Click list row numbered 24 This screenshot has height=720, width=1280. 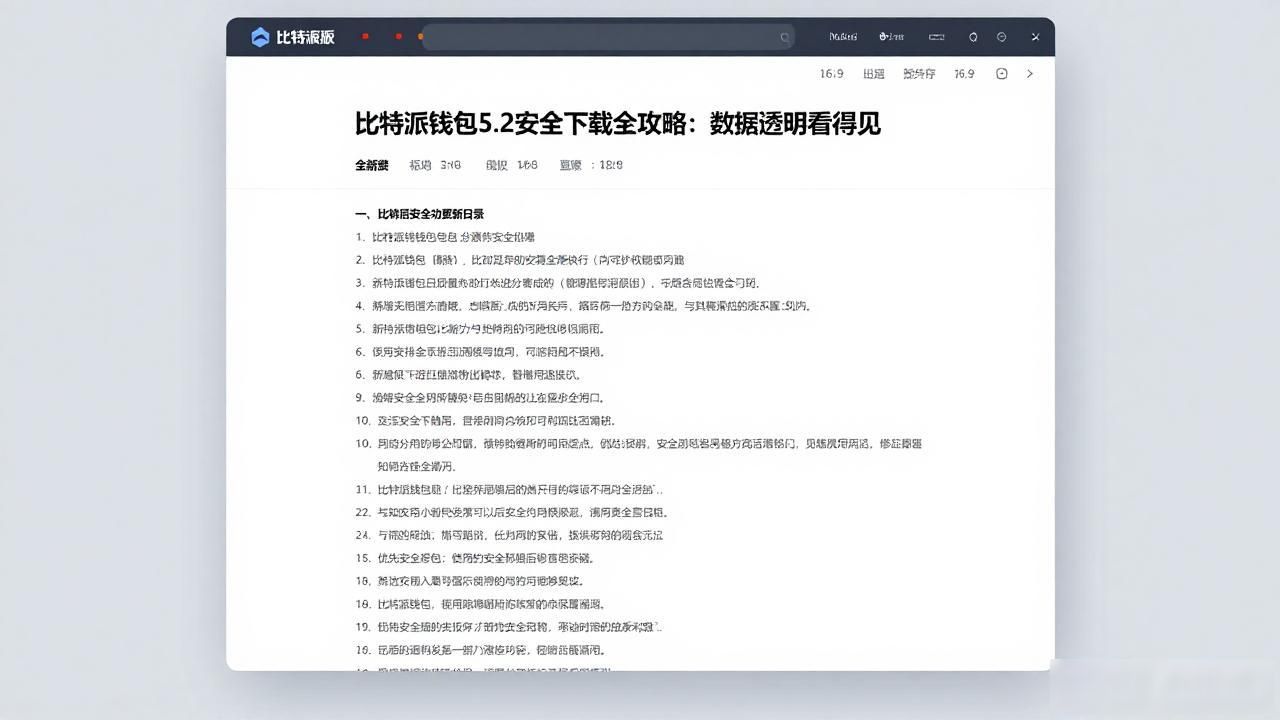point(509,536)
